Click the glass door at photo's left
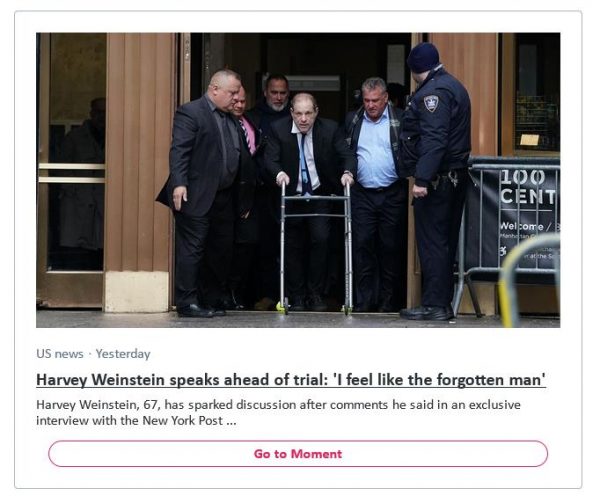 coord(71,170)
